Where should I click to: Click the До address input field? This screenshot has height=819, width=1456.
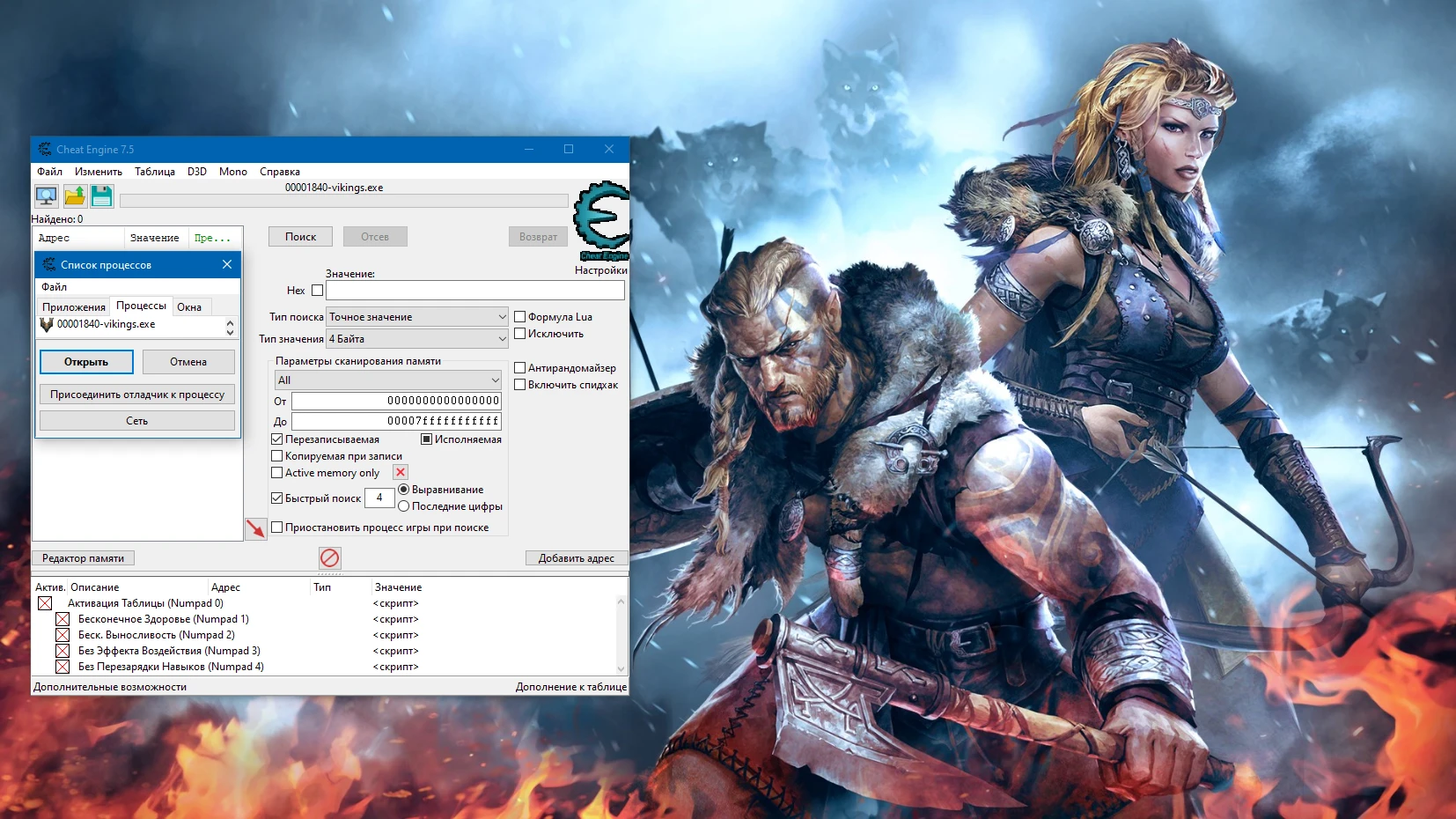(x=396, y=421)
